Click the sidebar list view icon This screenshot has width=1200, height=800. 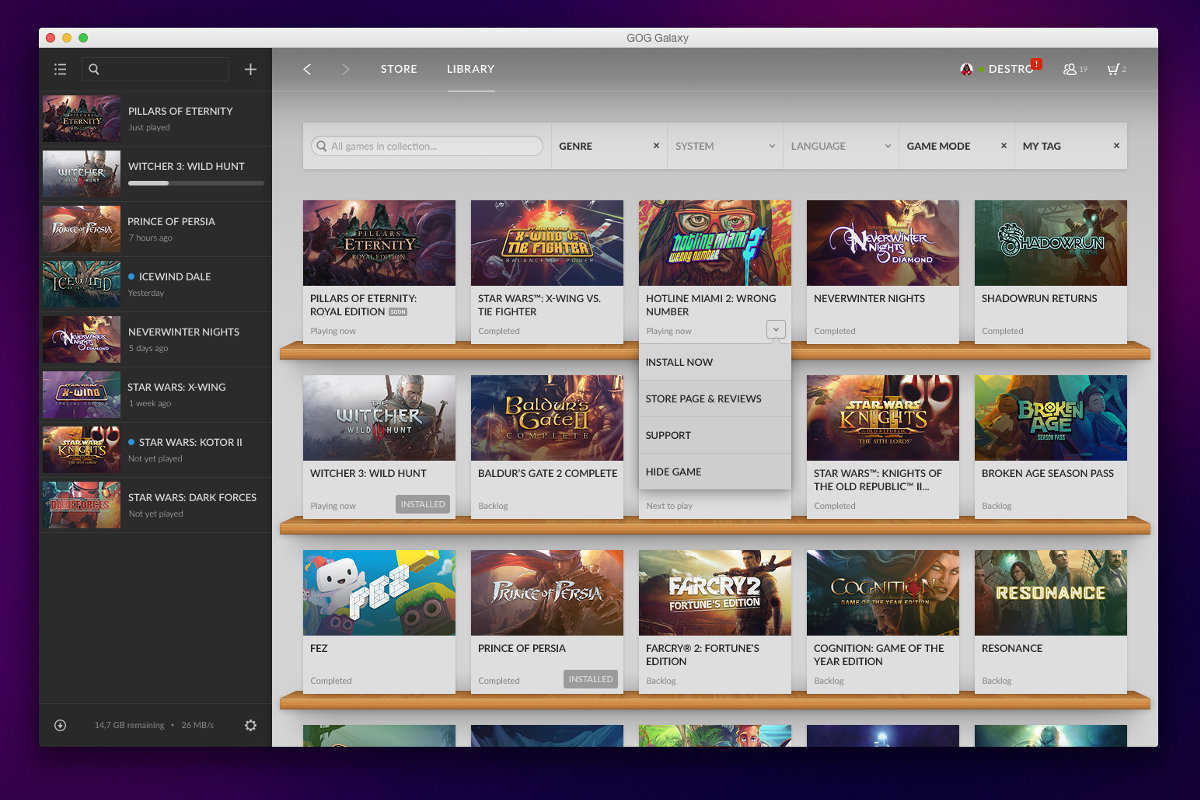[x=60, y=70]
